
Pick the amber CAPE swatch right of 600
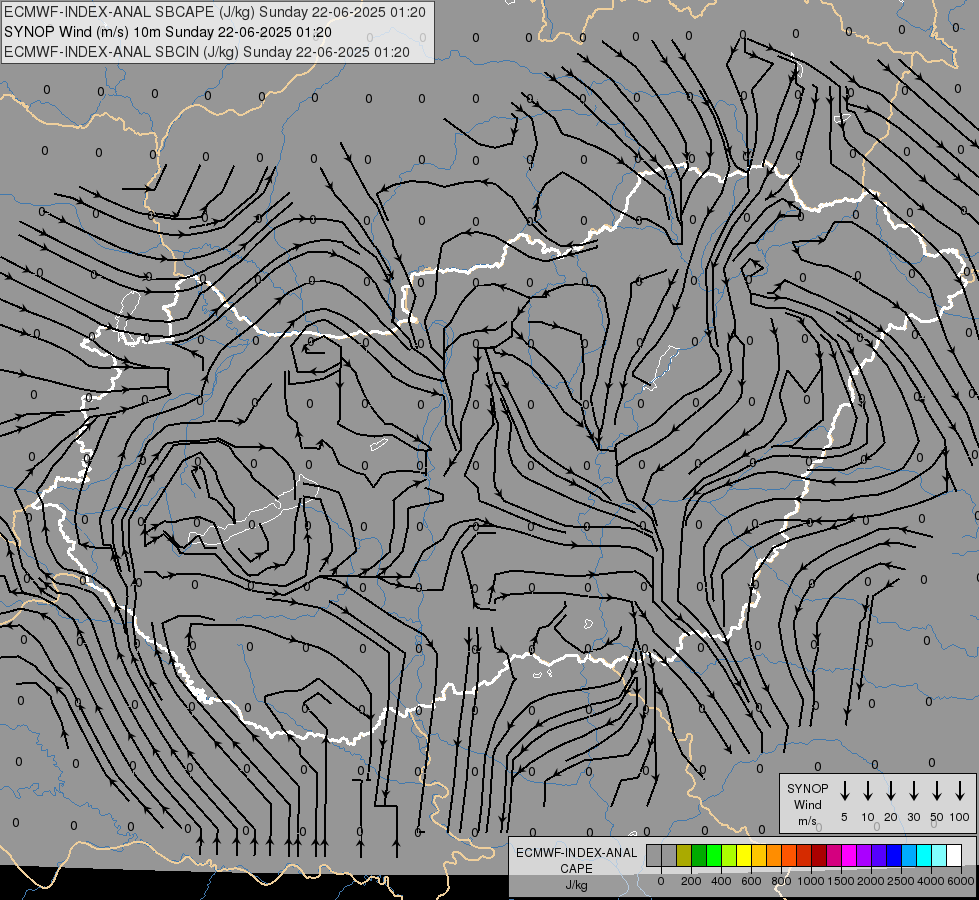click(759, 855)
